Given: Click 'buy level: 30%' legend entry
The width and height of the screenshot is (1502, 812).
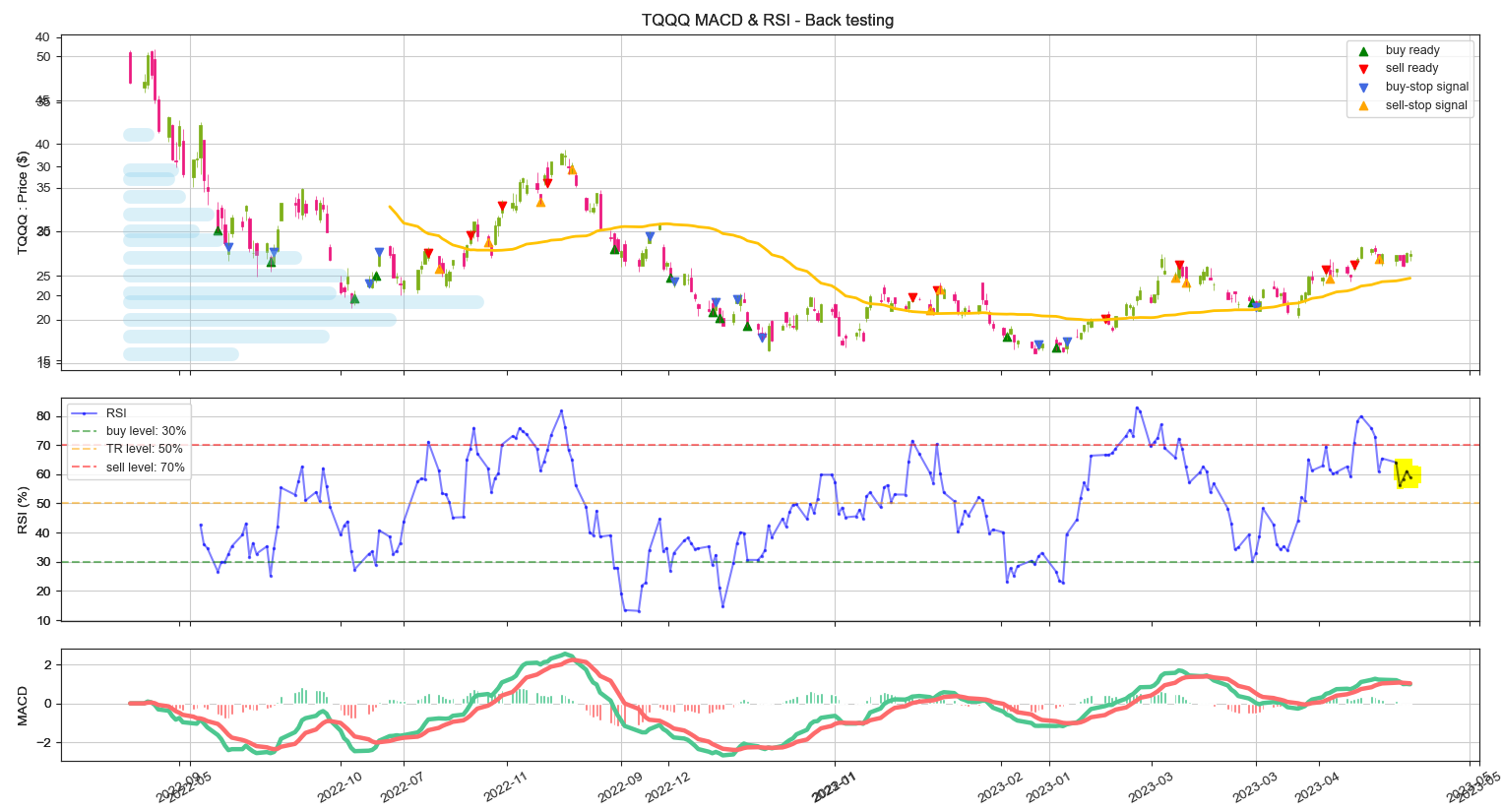Looking at the screenshot, I should click(x=128, y=431).
